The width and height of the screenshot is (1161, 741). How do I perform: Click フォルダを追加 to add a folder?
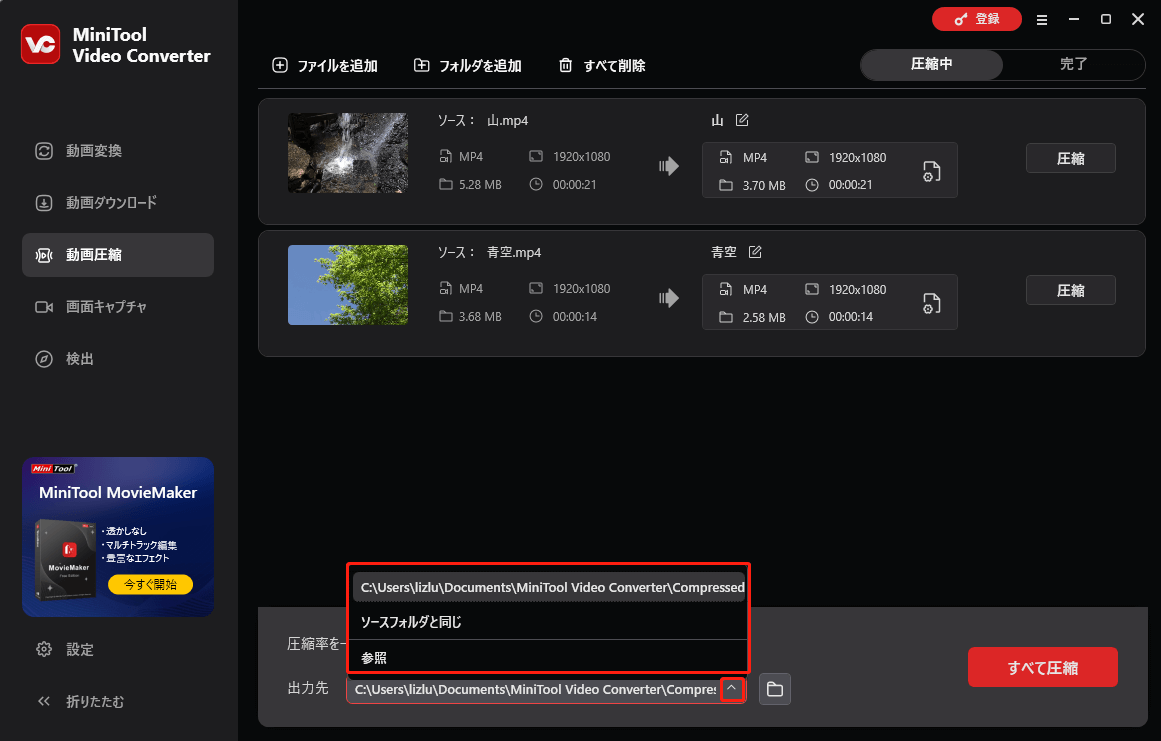click(x=467, y=66)
